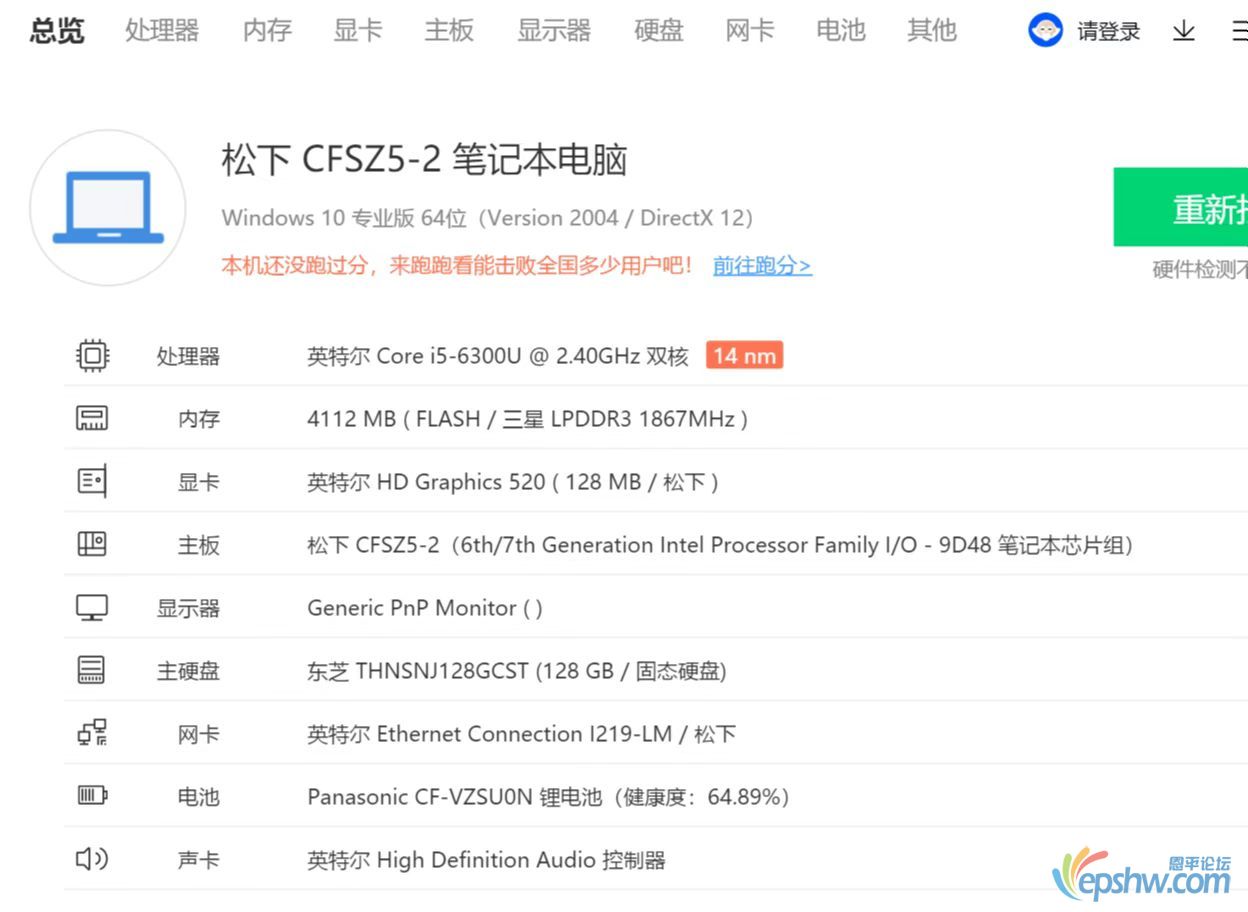Open the 主板 tab
This screenshot has height=912, width=1248.
point(449,31)
